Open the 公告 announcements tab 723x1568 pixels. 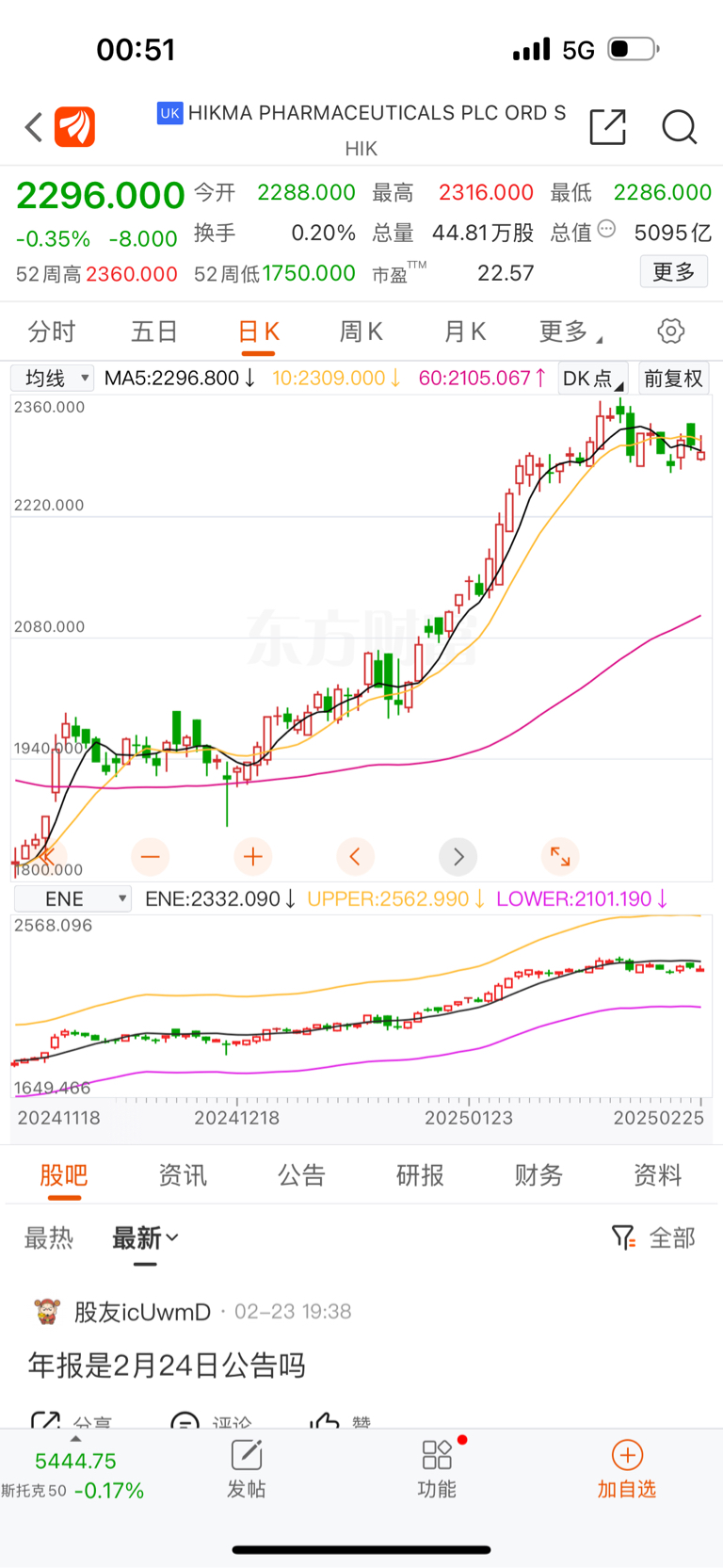pyautogui.click(x=301, y=1175)
